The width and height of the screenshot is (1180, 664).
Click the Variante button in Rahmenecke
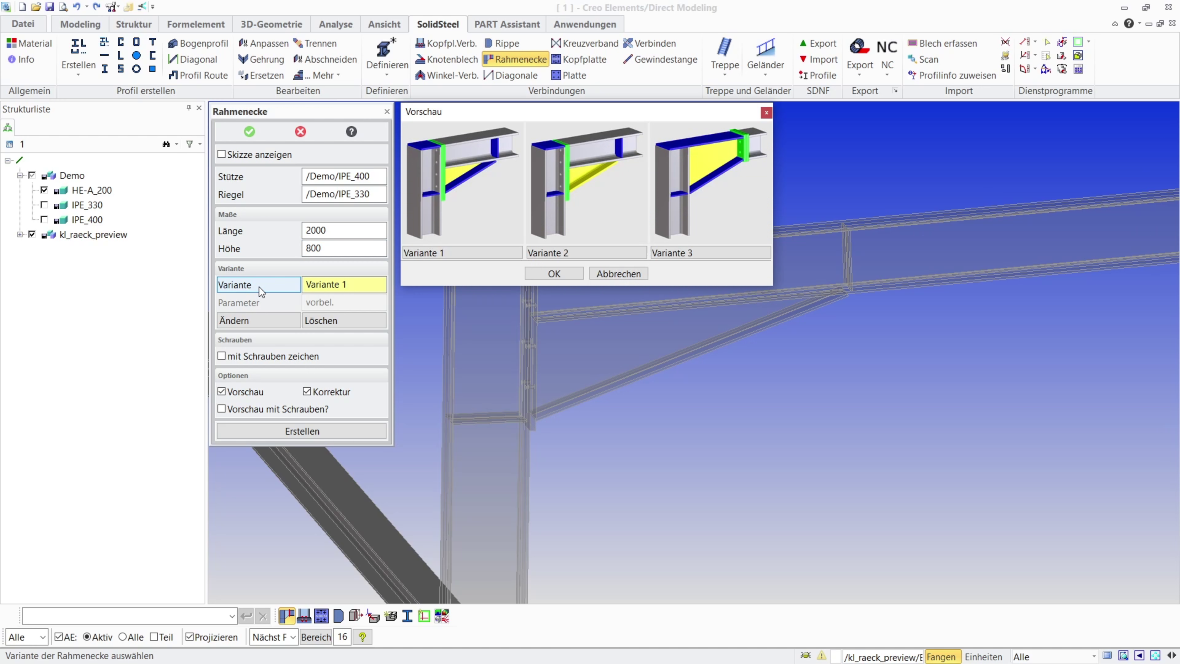pyautogui.click(x=258, y=285)
